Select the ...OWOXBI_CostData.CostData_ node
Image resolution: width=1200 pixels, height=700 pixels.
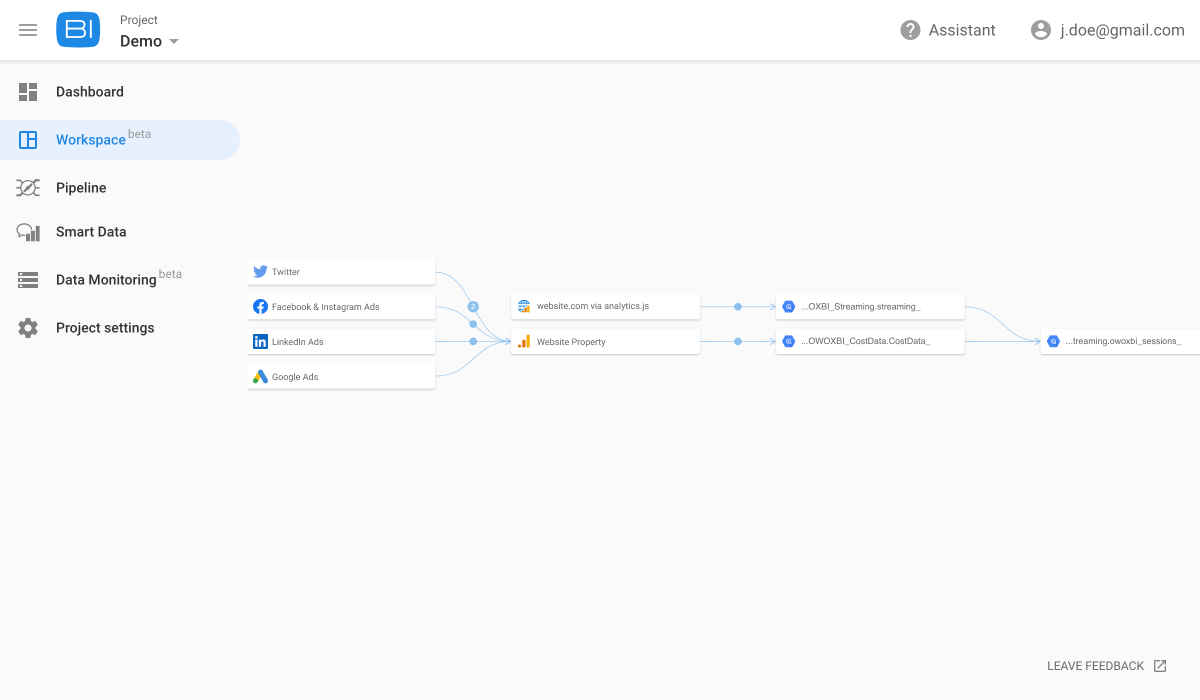tap(870, 342)
